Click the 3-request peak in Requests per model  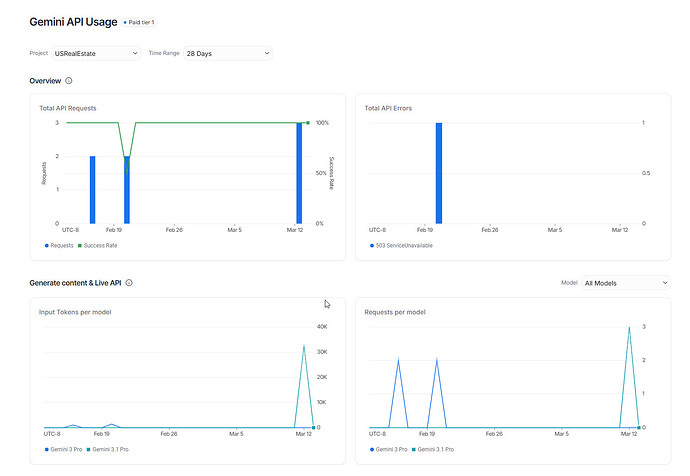click(629, 328)
